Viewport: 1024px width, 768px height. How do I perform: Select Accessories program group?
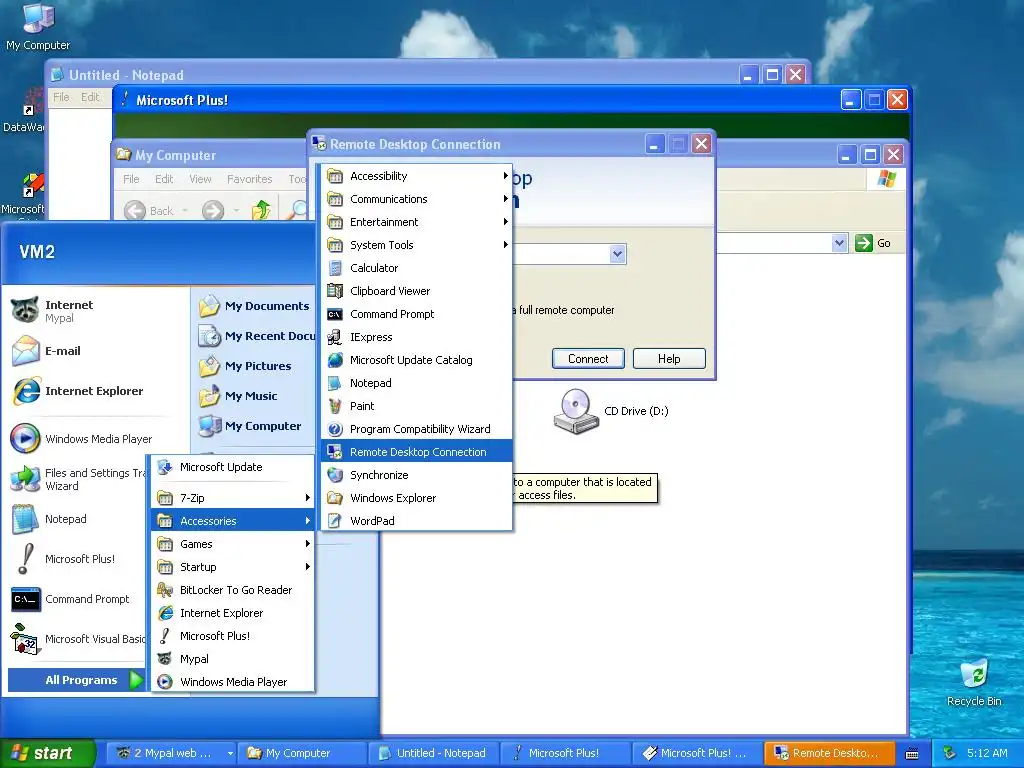coord(232,520)
